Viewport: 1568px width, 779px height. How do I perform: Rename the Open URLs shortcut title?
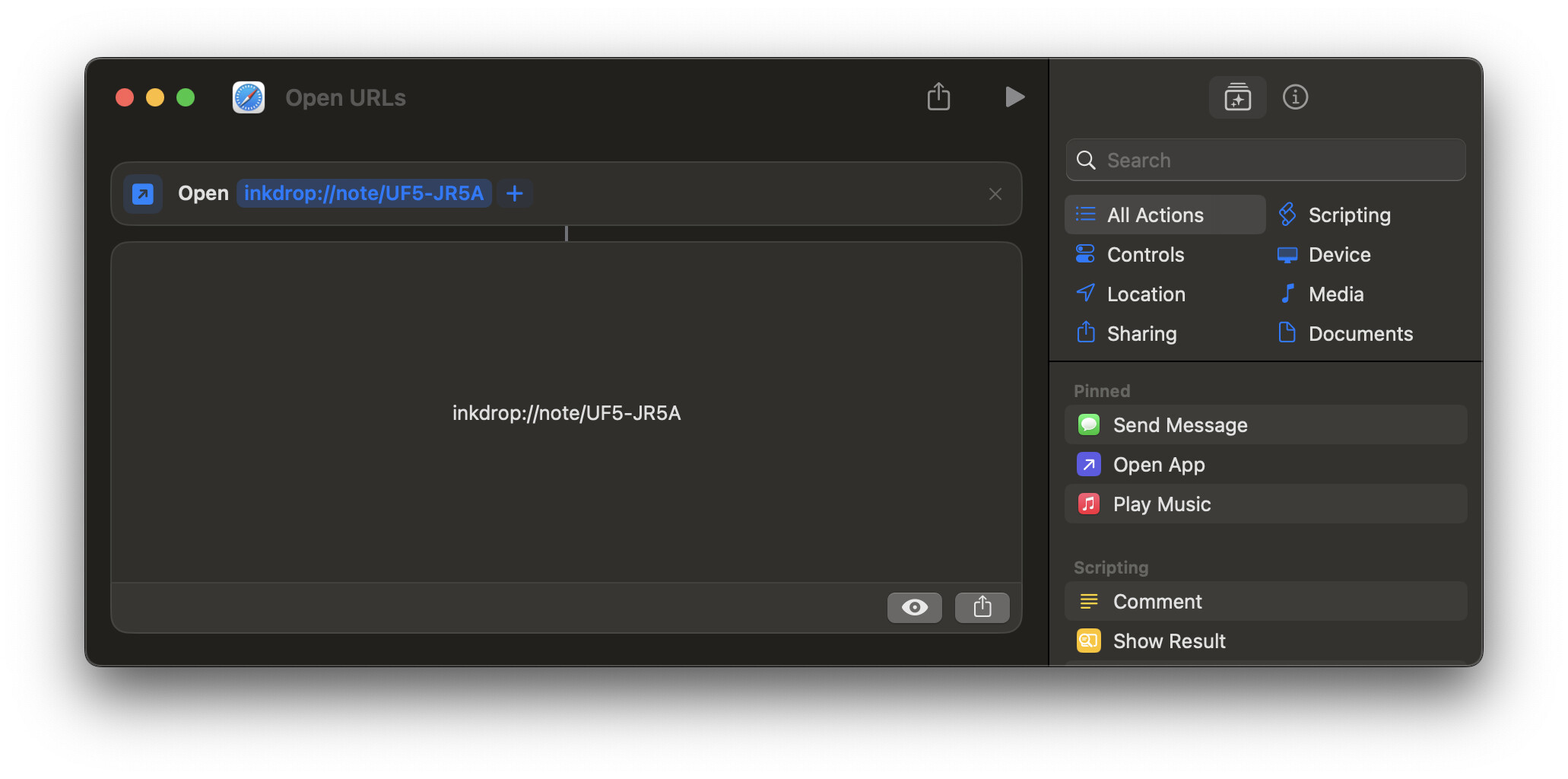(x=346, y=97)
